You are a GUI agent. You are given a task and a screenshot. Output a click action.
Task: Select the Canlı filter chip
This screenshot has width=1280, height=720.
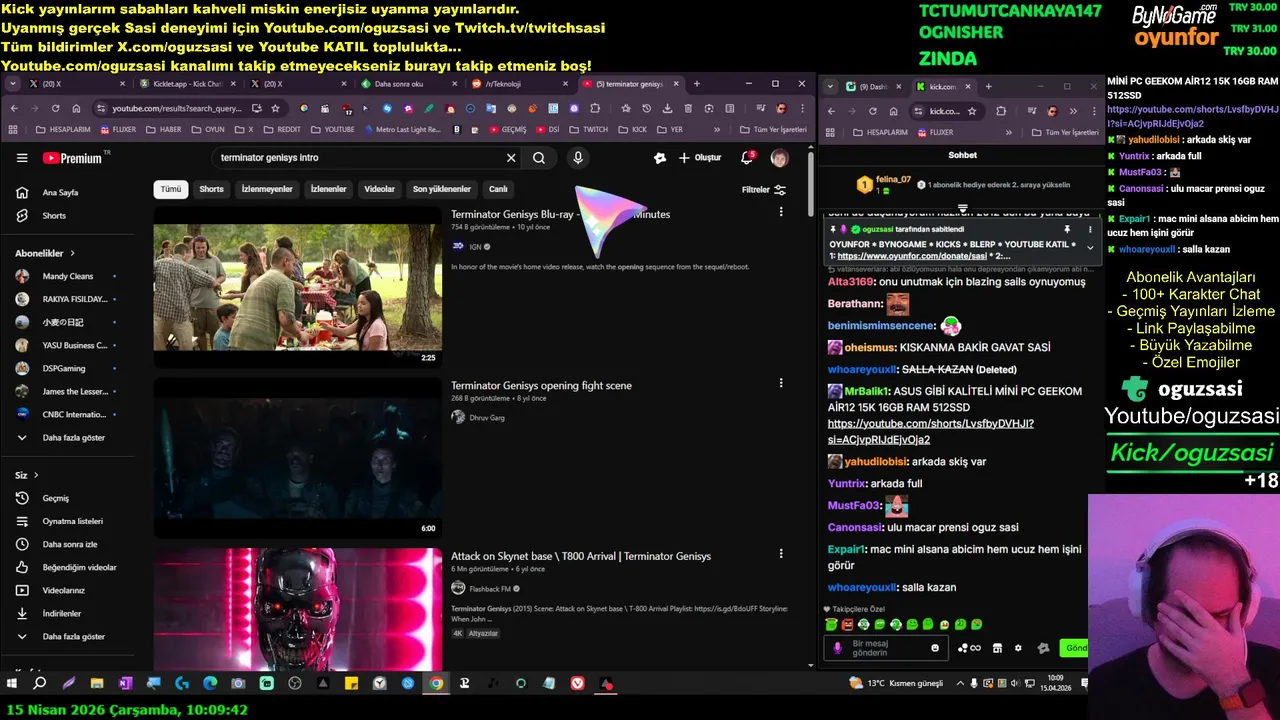click(498, 189)
